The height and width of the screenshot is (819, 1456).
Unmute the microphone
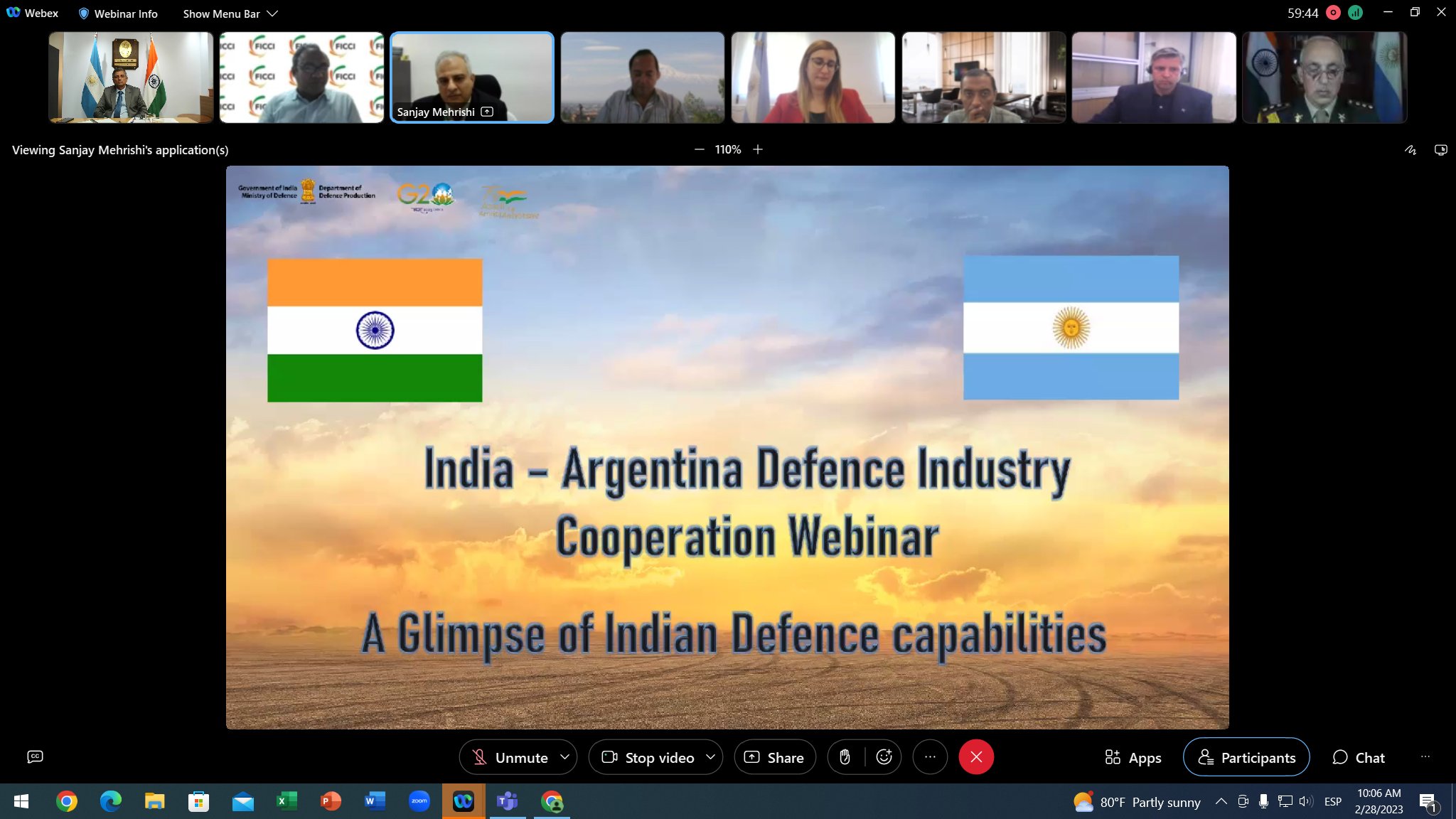(510, 758)
